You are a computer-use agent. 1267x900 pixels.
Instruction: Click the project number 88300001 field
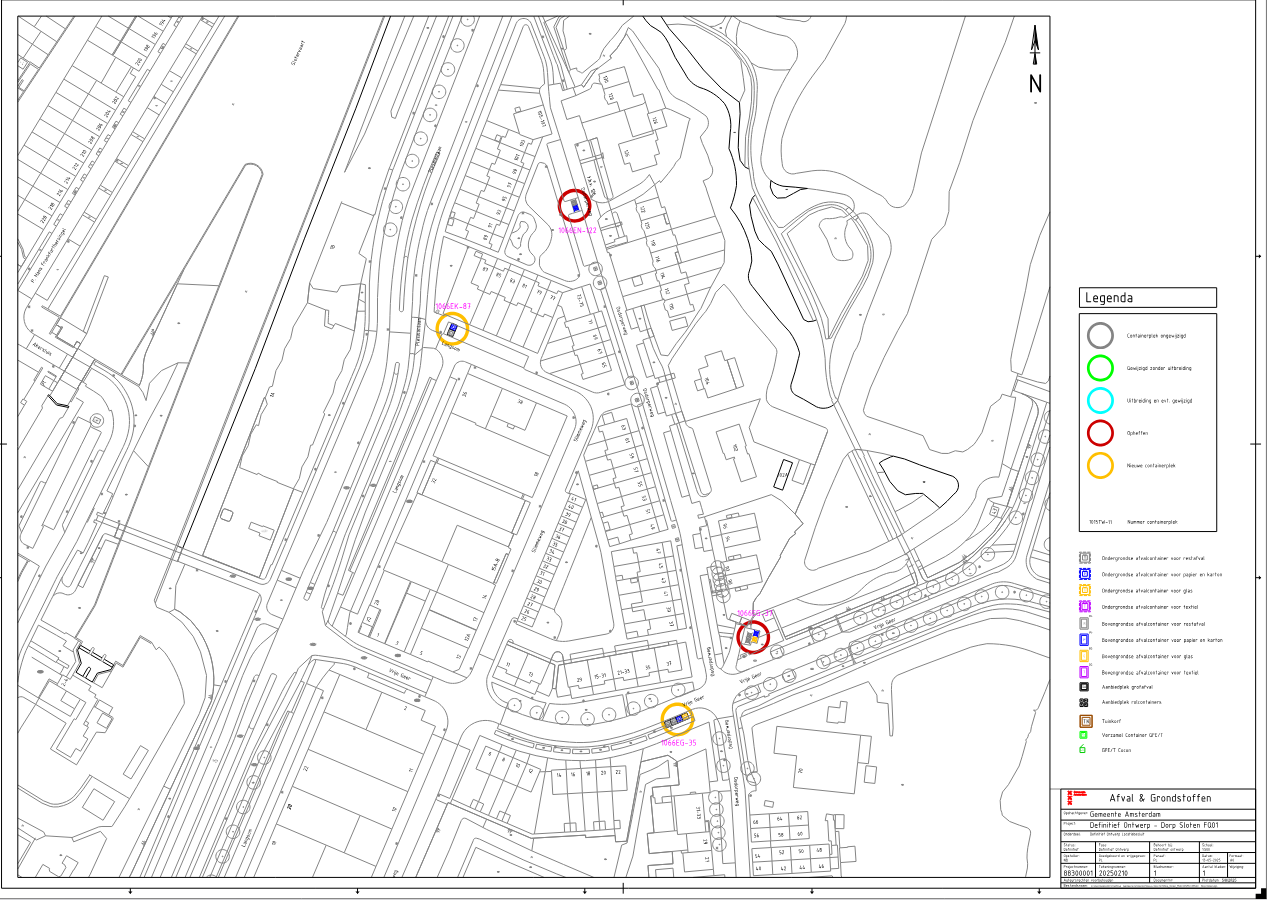point(1077,873)
